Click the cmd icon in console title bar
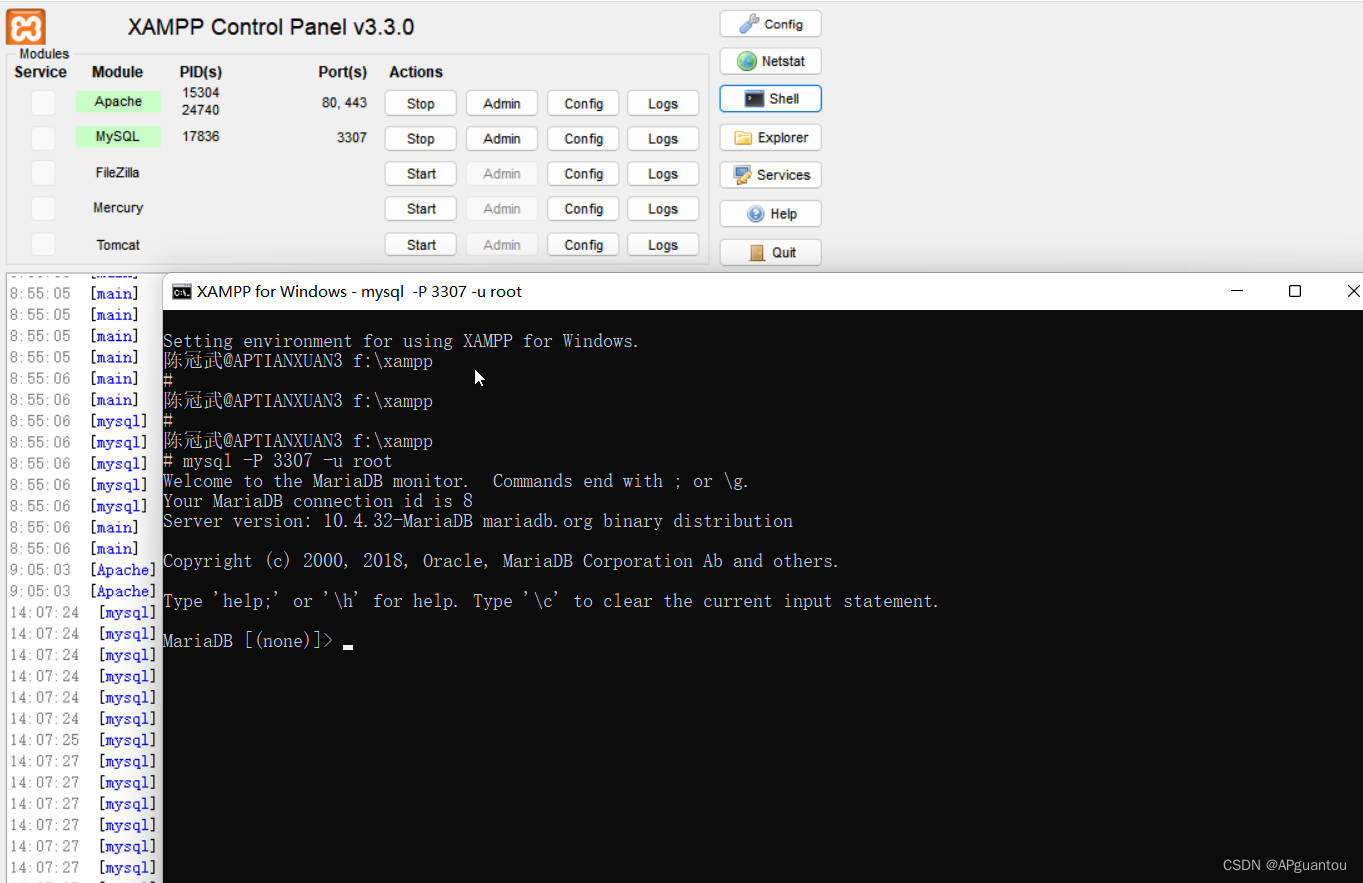The image size is (1363, 883). [x=181, y=292]
